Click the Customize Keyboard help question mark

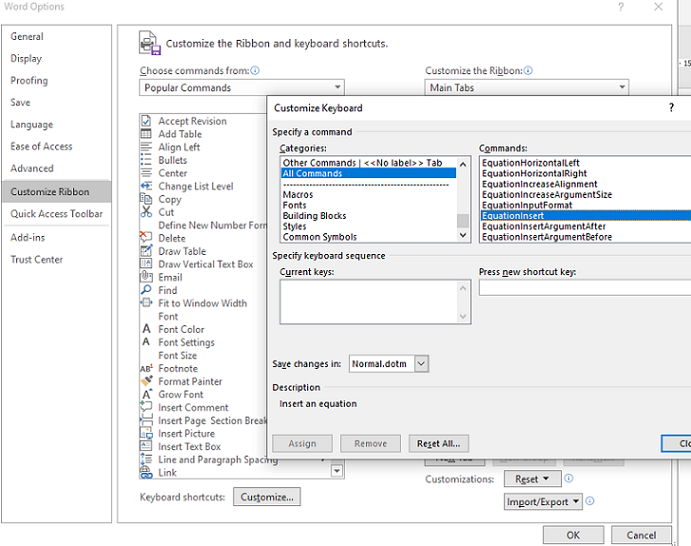(x=671, y=108)
